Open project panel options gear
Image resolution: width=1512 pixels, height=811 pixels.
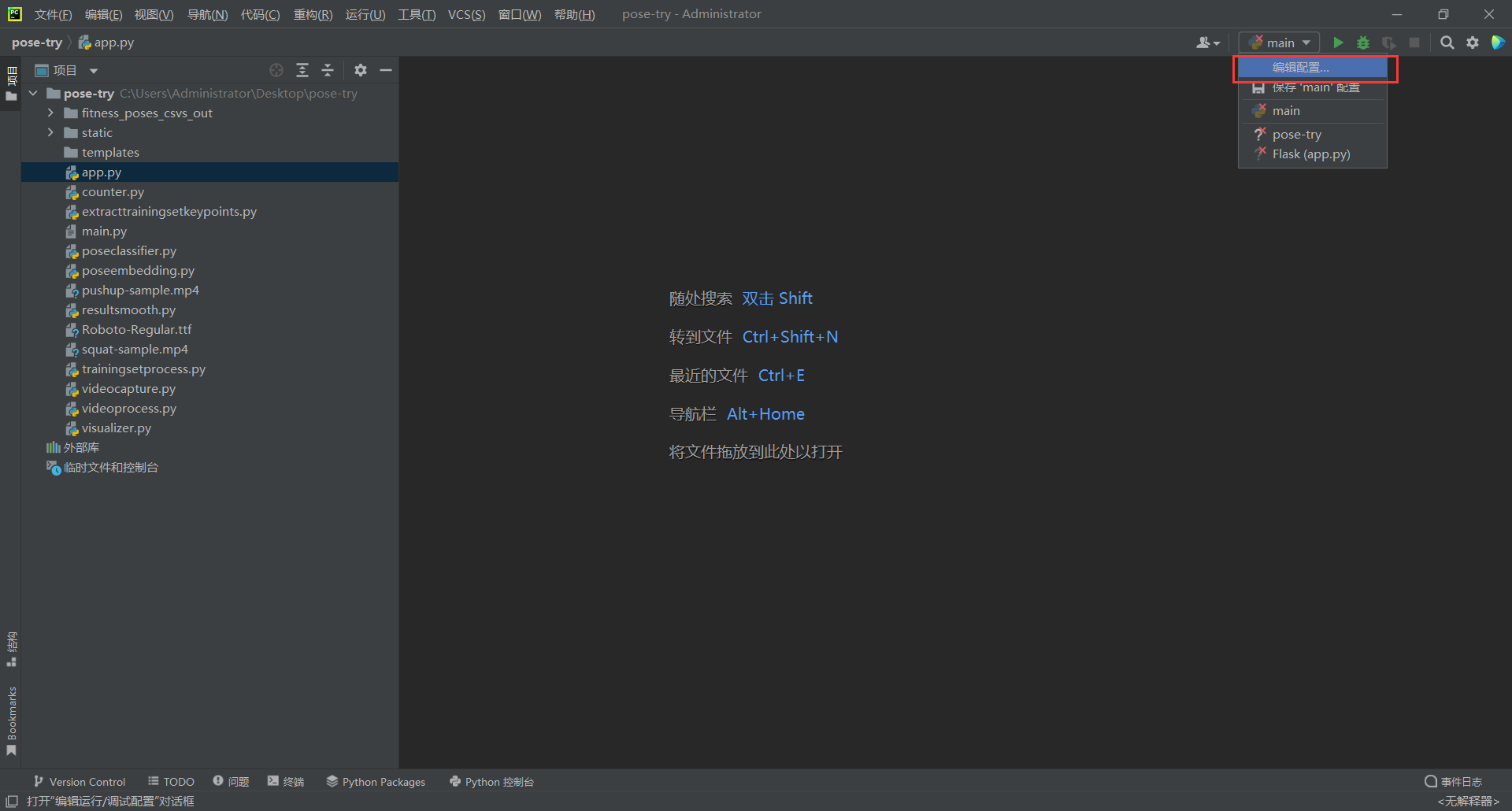361,70
